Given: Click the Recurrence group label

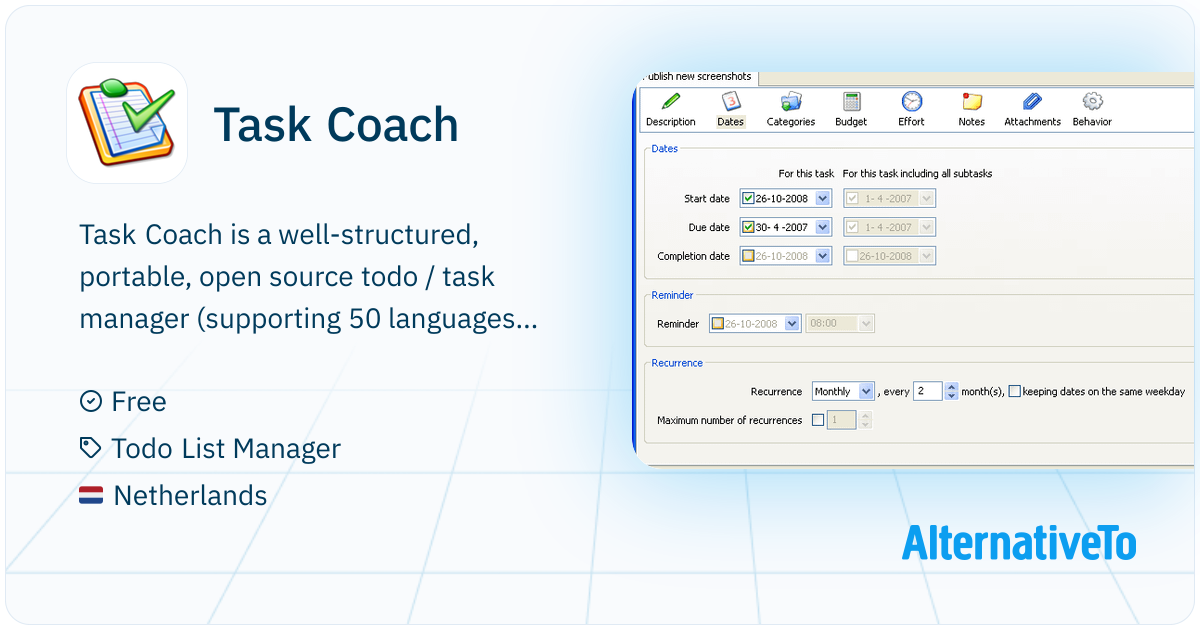Looking at the screenshot, I should 677,363.
